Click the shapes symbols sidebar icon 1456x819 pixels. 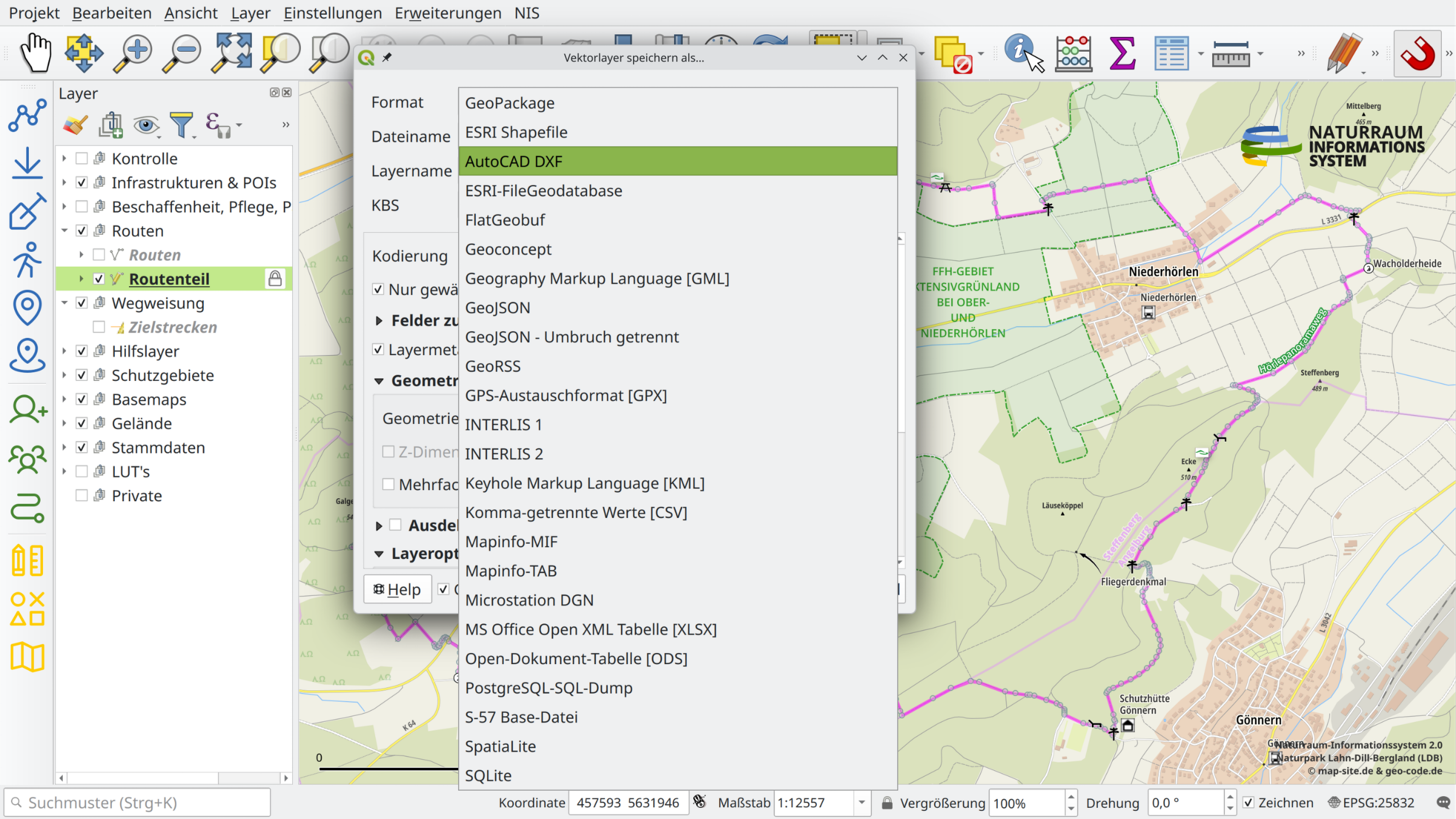click(x=27, y=609)
